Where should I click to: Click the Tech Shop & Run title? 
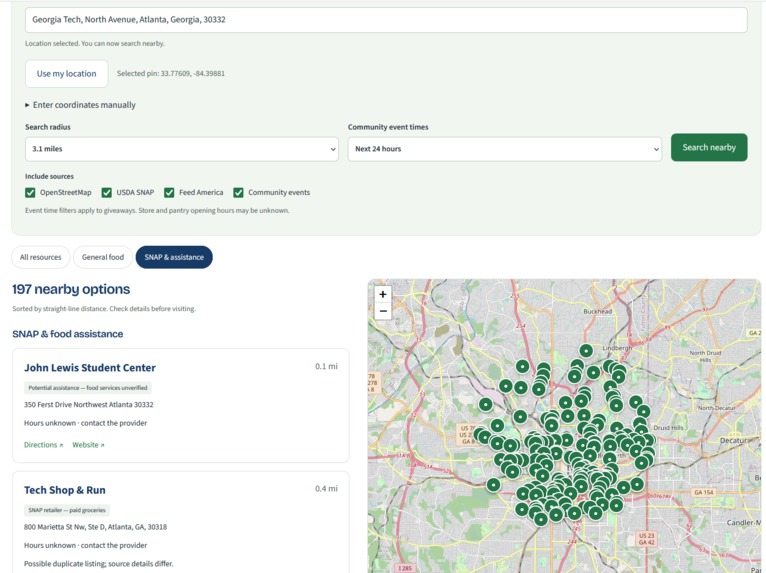tap(65, 490)
